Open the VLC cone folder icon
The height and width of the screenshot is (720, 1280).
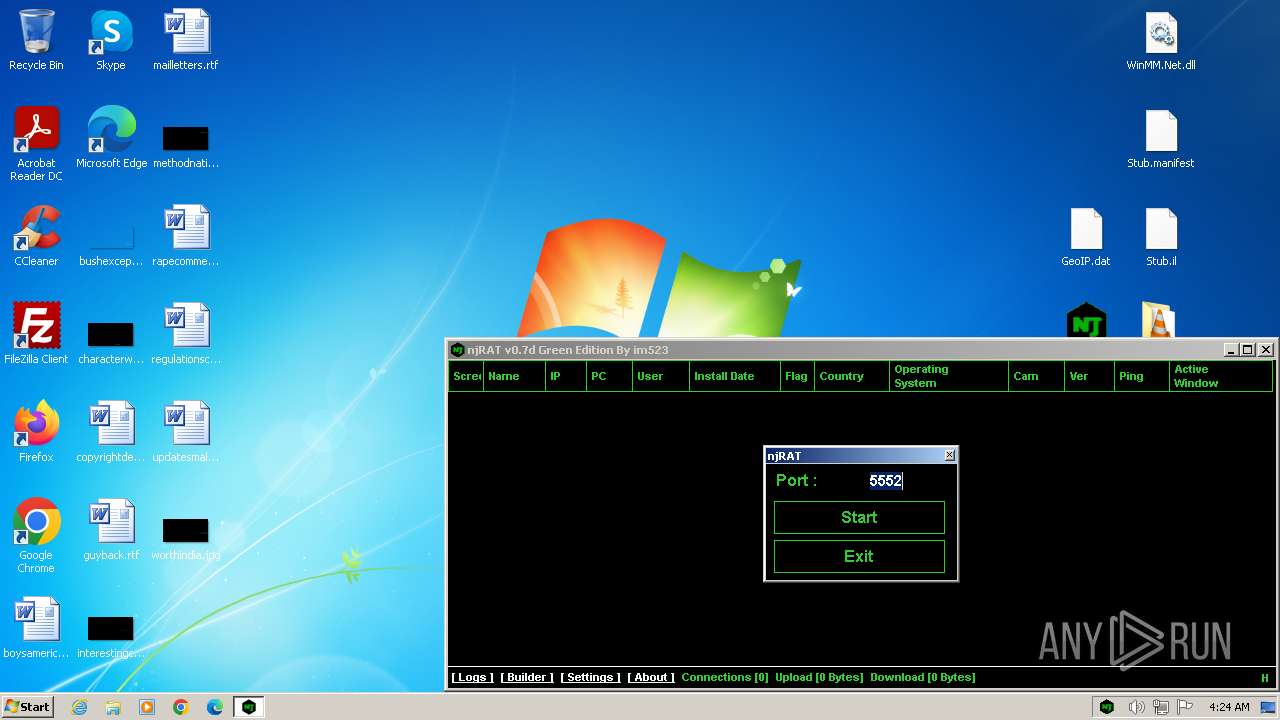pos(1158,321)
